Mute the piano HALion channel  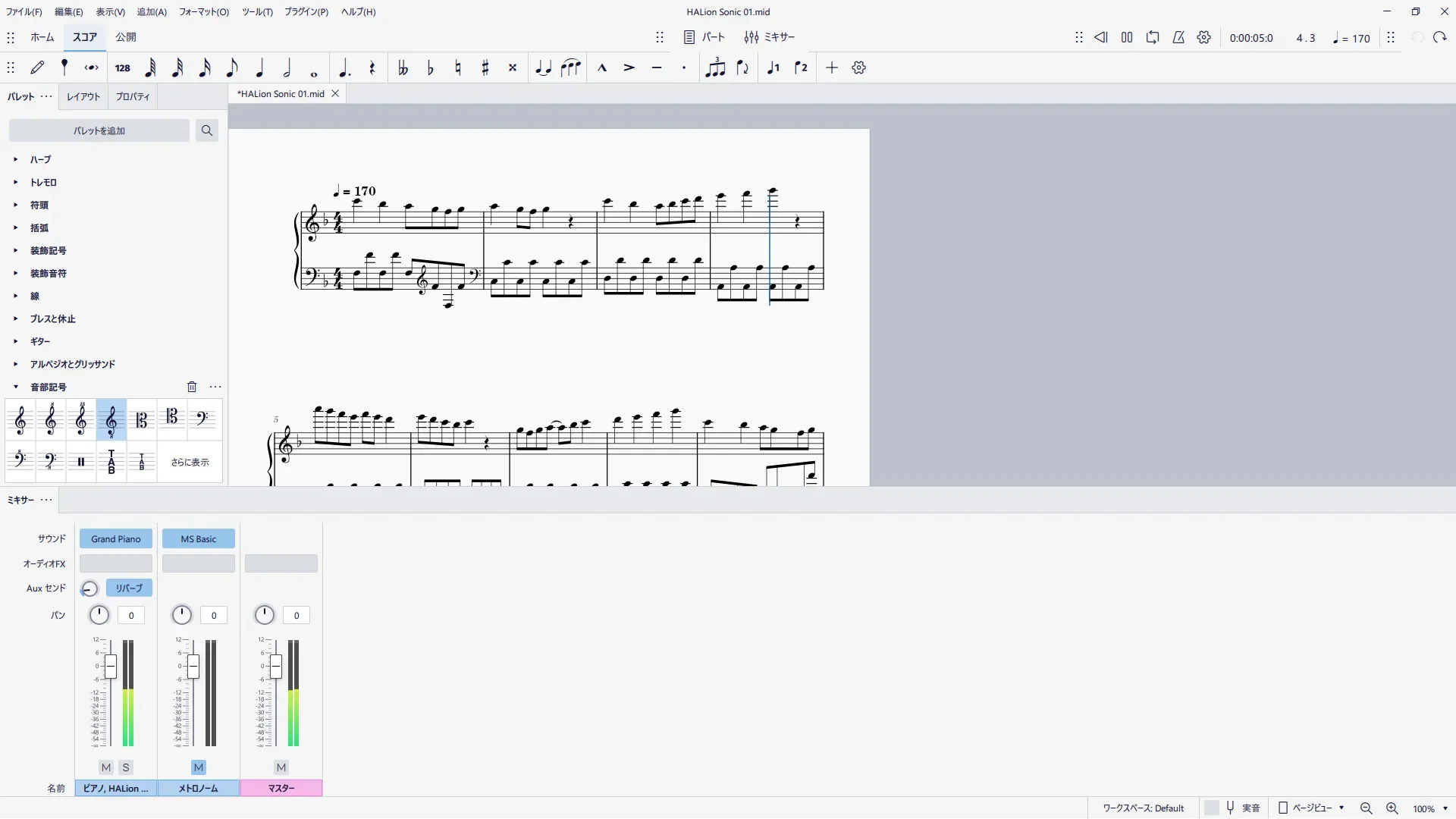click(106, 767)
